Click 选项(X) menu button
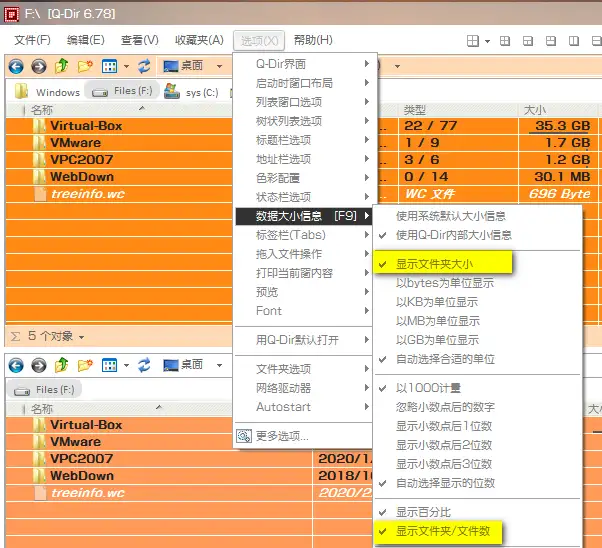The height and width of the screenshot is (548, 602). [259, 40]
